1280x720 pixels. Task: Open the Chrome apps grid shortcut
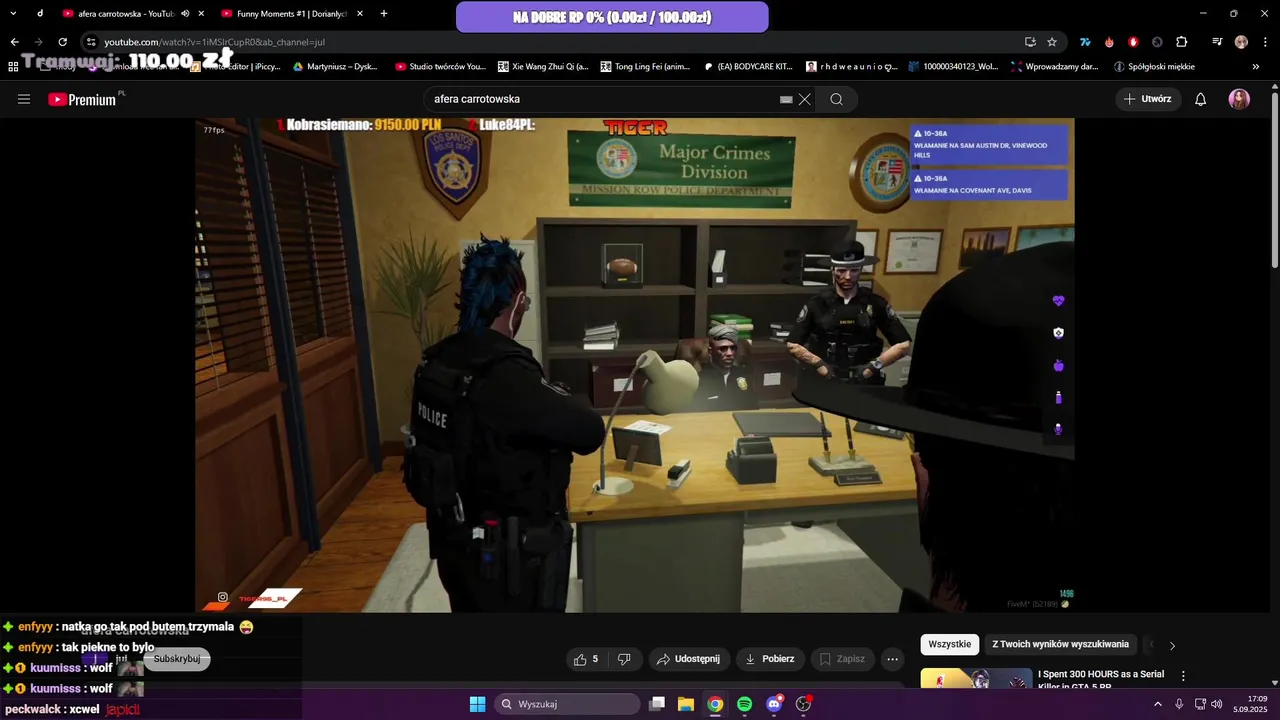click(x=13, y=67)
